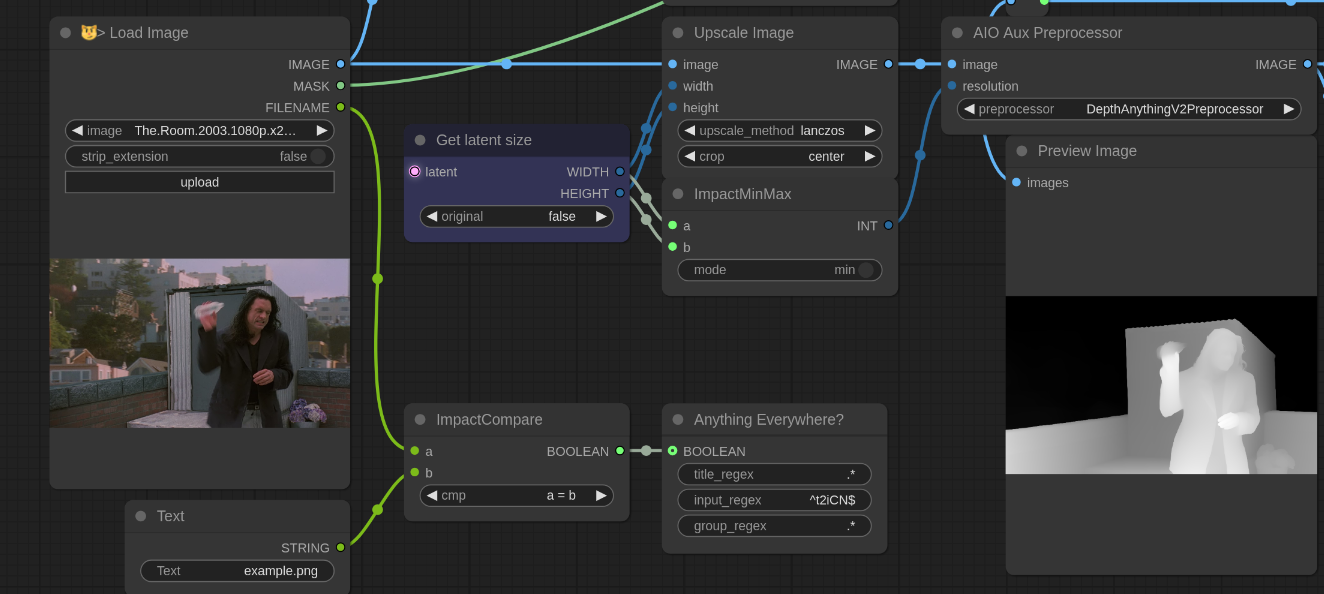
Task: Collapse the Preview Image node dot
Action: tap(1022, 151)
